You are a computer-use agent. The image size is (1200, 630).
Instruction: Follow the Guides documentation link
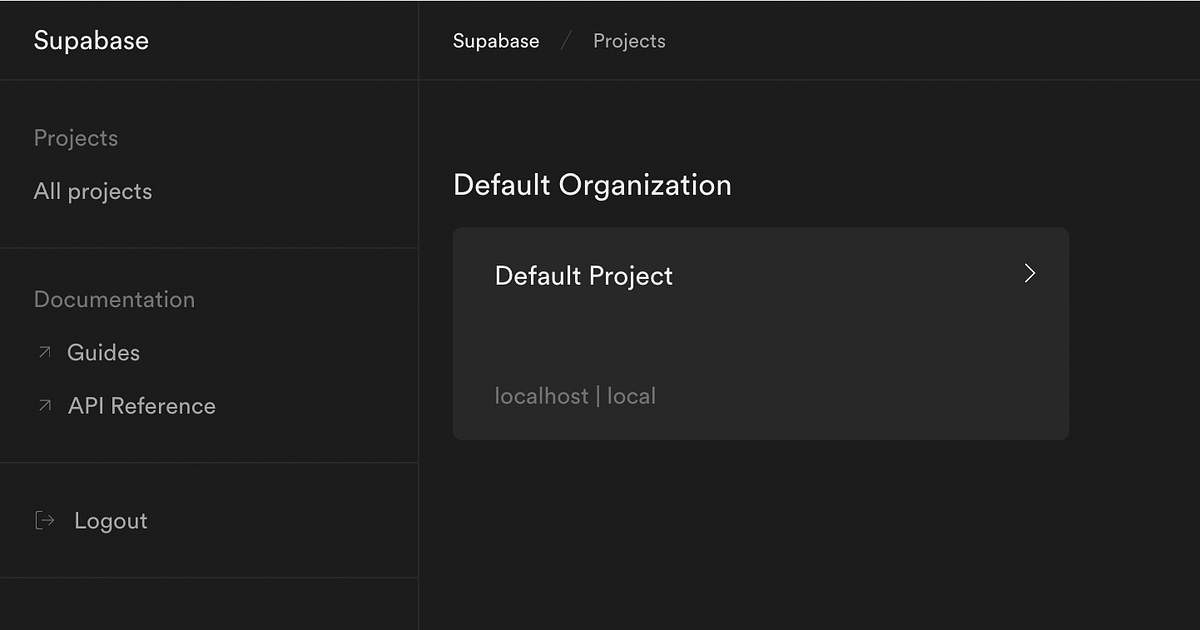[x=104, y=352]
